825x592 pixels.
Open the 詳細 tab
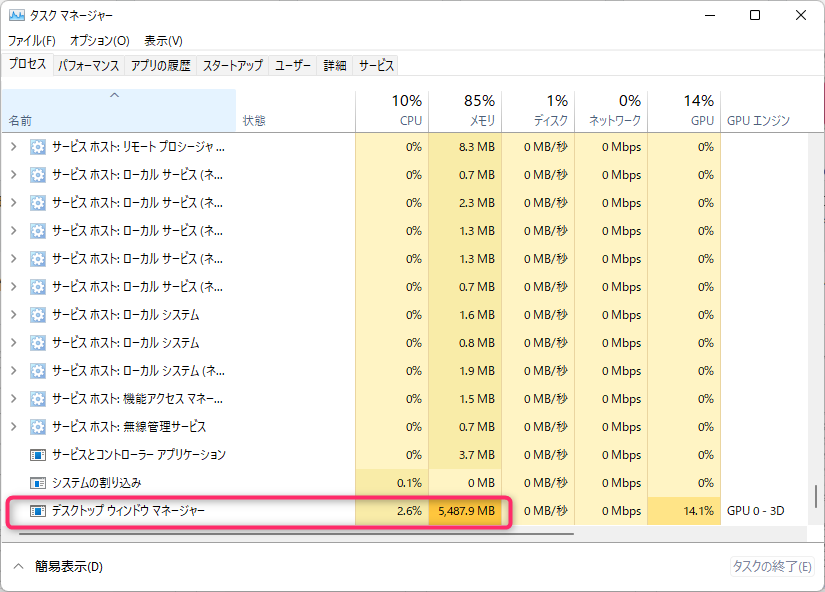(x=335, y=66)
